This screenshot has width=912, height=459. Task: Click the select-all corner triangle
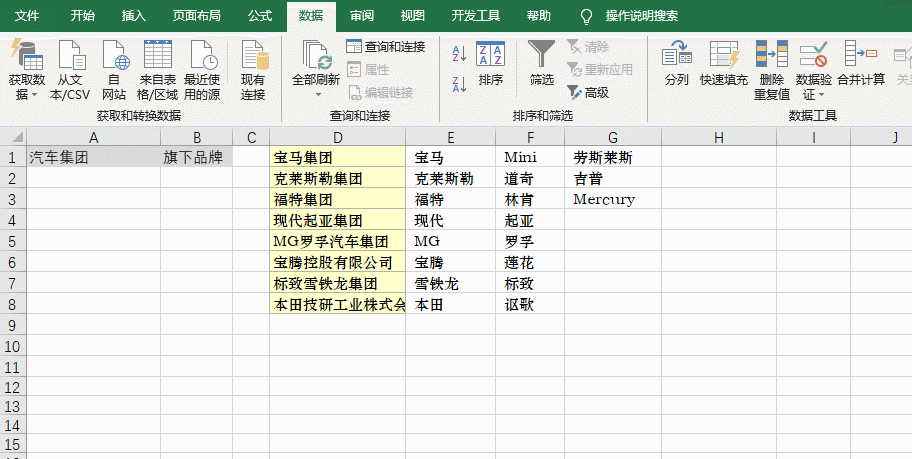click(17, 138)
